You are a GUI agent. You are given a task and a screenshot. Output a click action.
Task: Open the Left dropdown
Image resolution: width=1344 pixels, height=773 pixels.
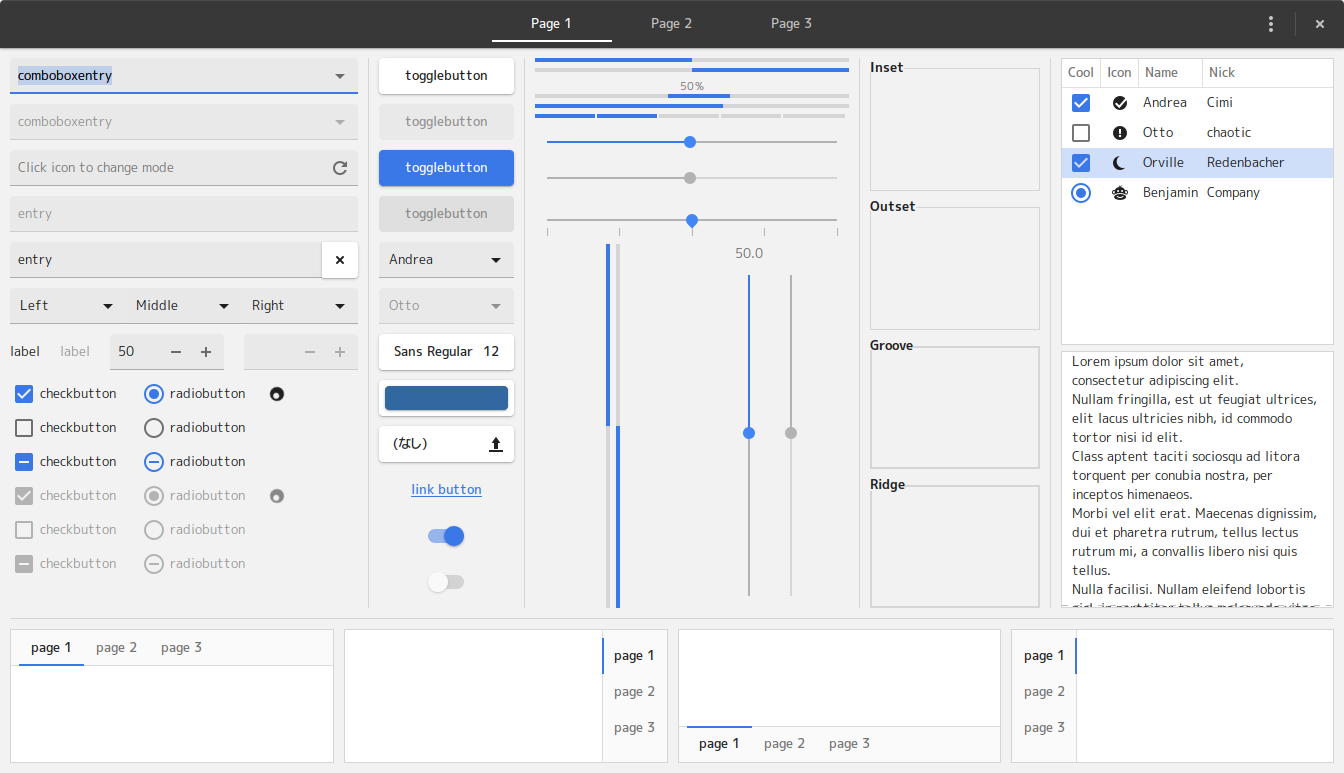click(x=68, y=306)
